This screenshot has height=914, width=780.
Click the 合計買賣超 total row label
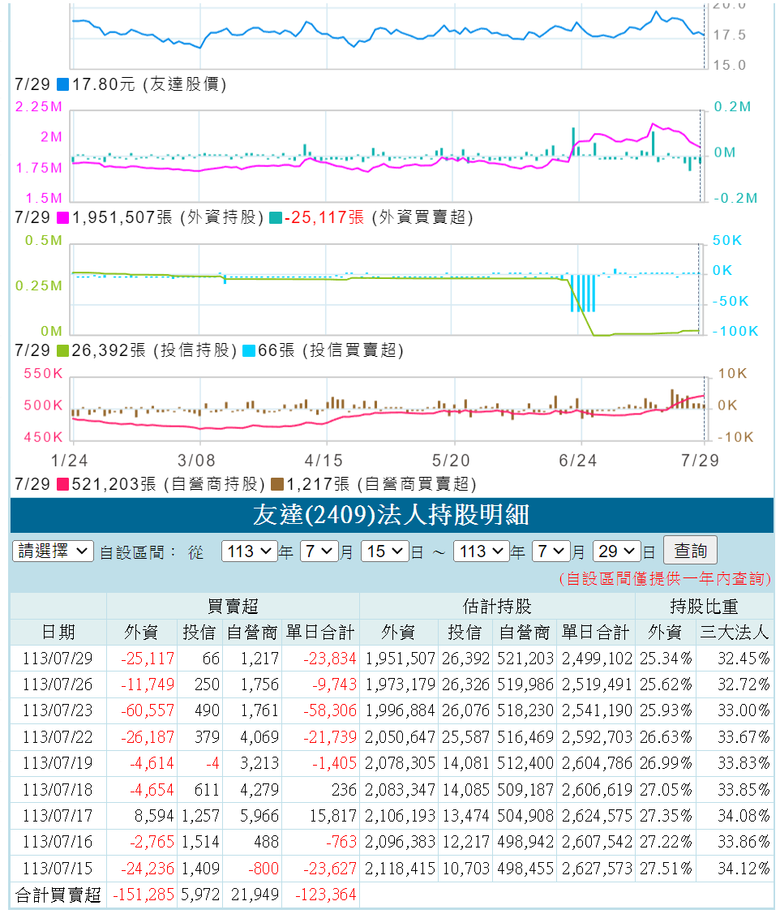click(58, 895)
